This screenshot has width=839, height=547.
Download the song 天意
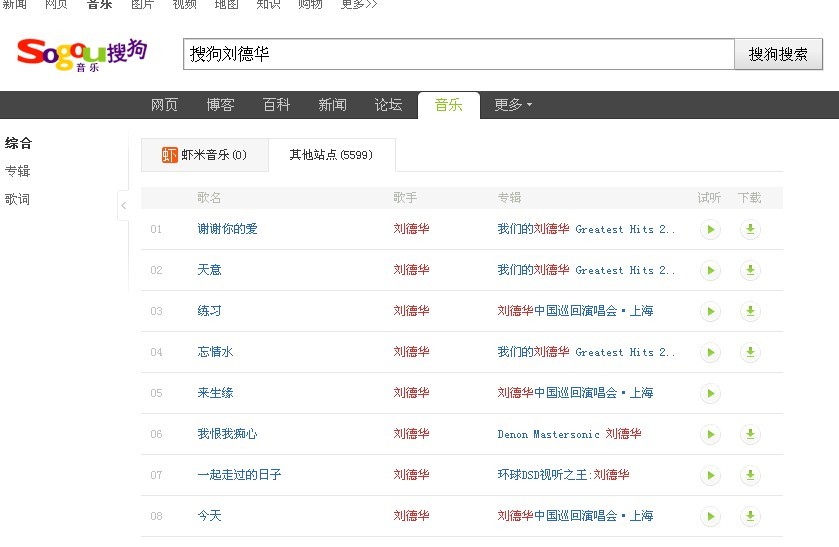click(750, 270)
